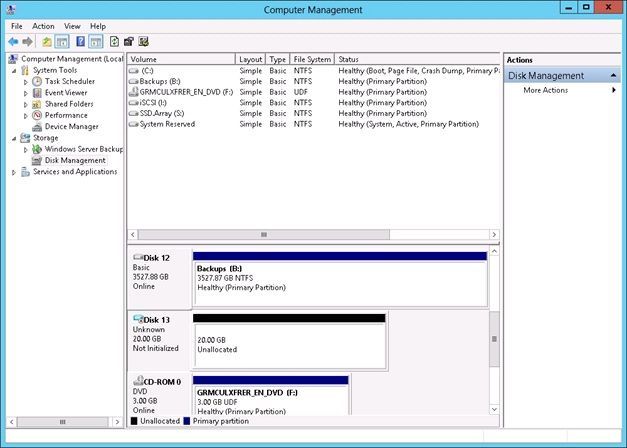Click the black Unallocated legend swatch
627x448 pixels.
(x=134, y=421)
